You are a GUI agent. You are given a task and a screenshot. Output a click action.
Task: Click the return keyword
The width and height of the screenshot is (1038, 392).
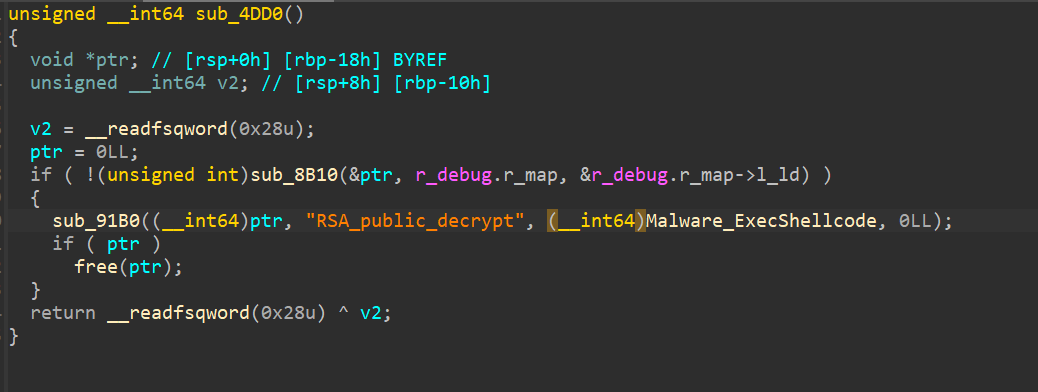pyautogui.click(x=63, y=313)
